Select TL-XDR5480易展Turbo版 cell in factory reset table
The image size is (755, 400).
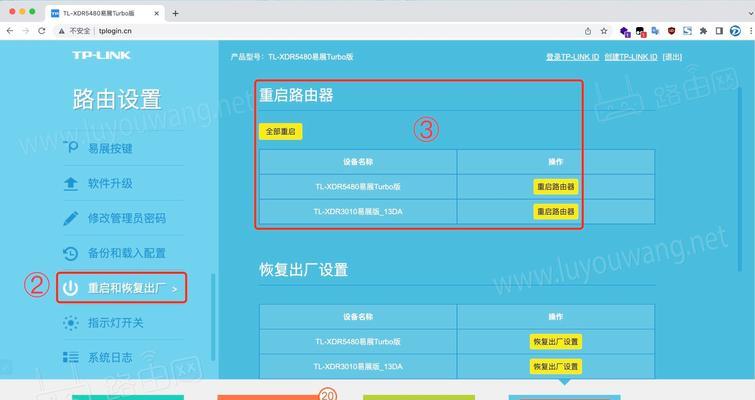(358, 342)
